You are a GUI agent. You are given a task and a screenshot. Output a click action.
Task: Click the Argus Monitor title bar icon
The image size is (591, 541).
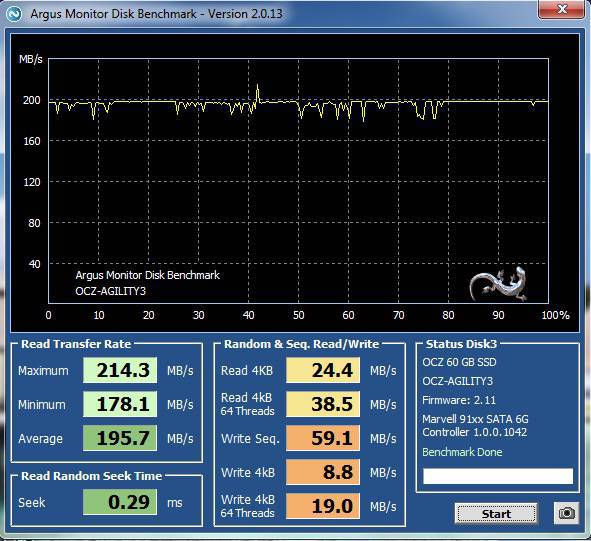pos(14,14)
